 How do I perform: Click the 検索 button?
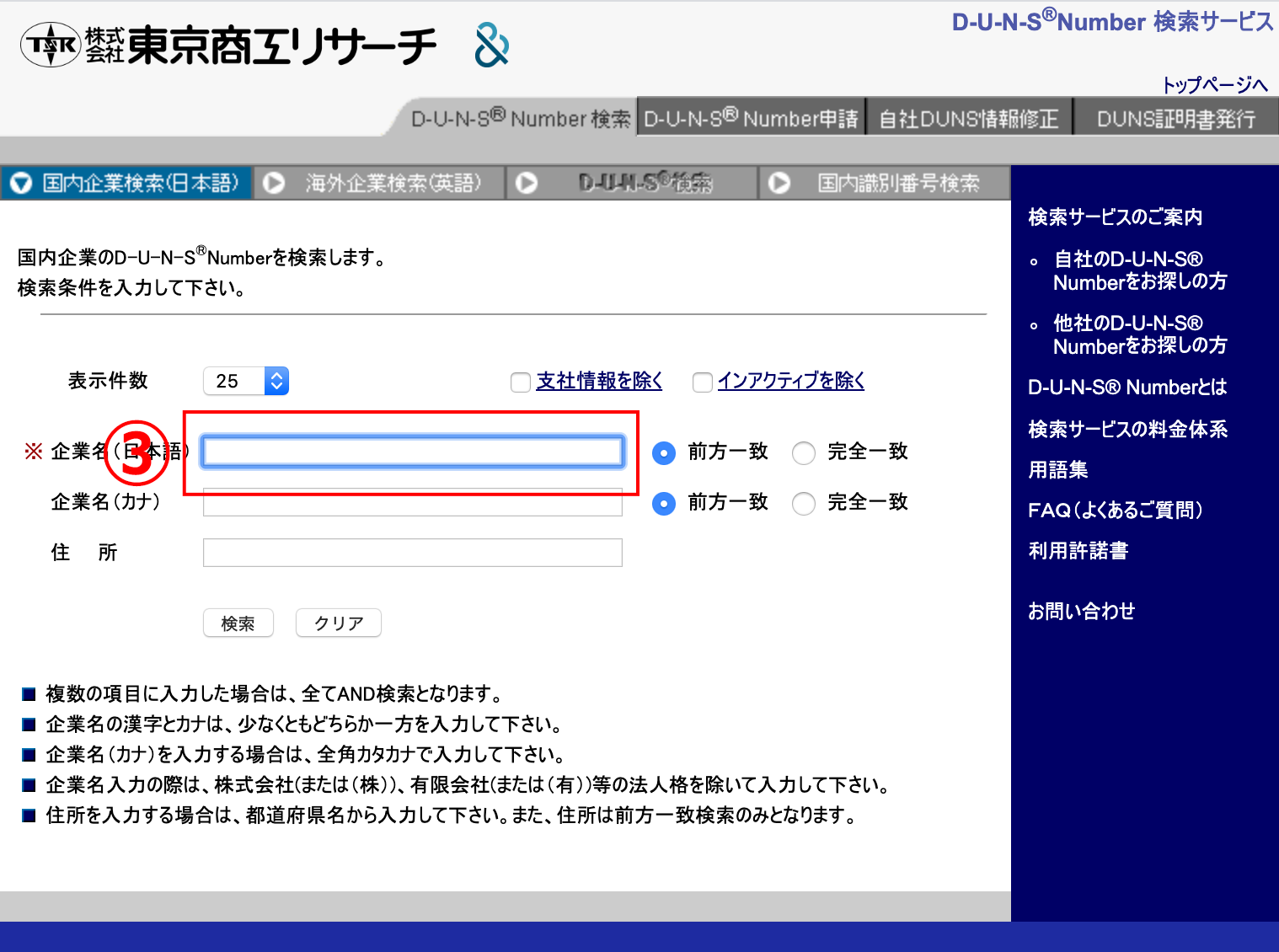[238, 623]
